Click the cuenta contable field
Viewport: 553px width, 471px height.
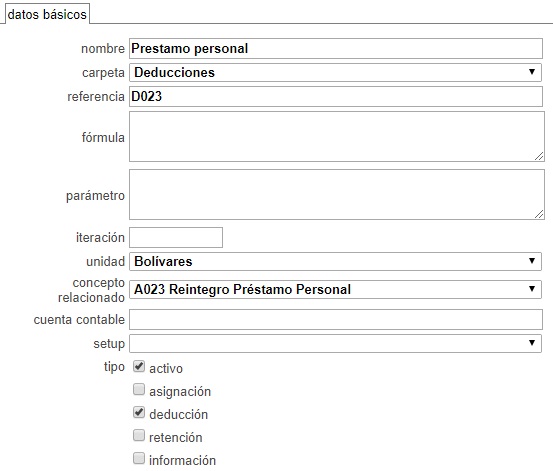[336, 319]
